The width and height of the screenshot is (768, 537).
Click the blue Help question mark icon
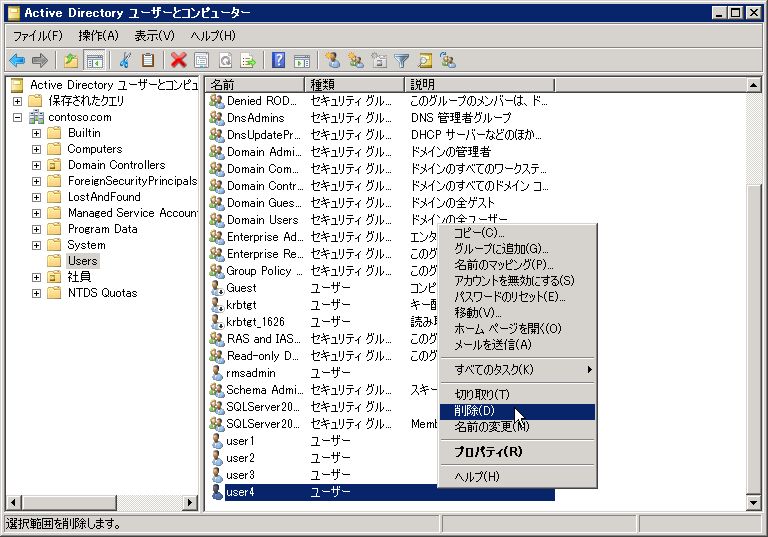pos(279,61)
